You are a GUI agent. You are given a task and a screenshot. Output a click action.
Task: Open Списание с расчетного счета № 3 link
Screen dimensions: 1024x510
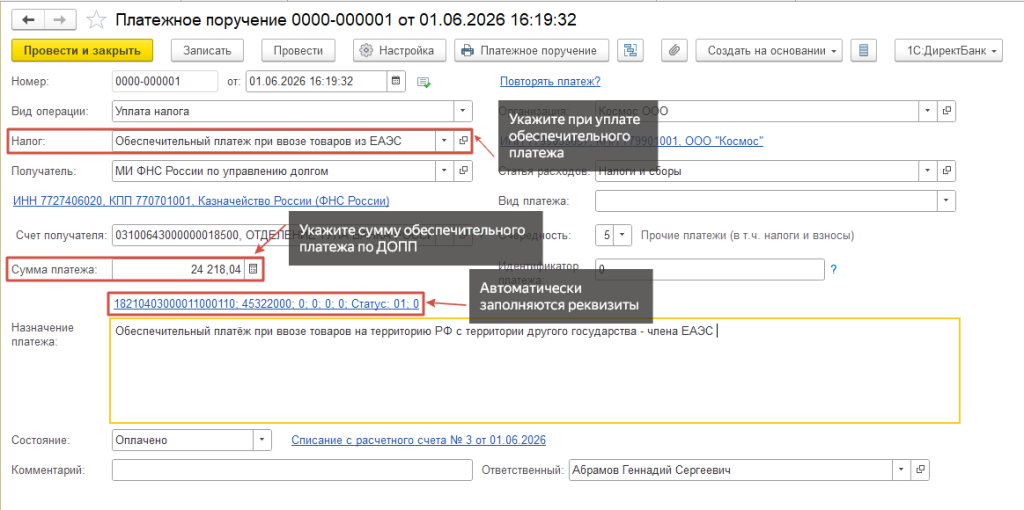[x=418, y=440]
